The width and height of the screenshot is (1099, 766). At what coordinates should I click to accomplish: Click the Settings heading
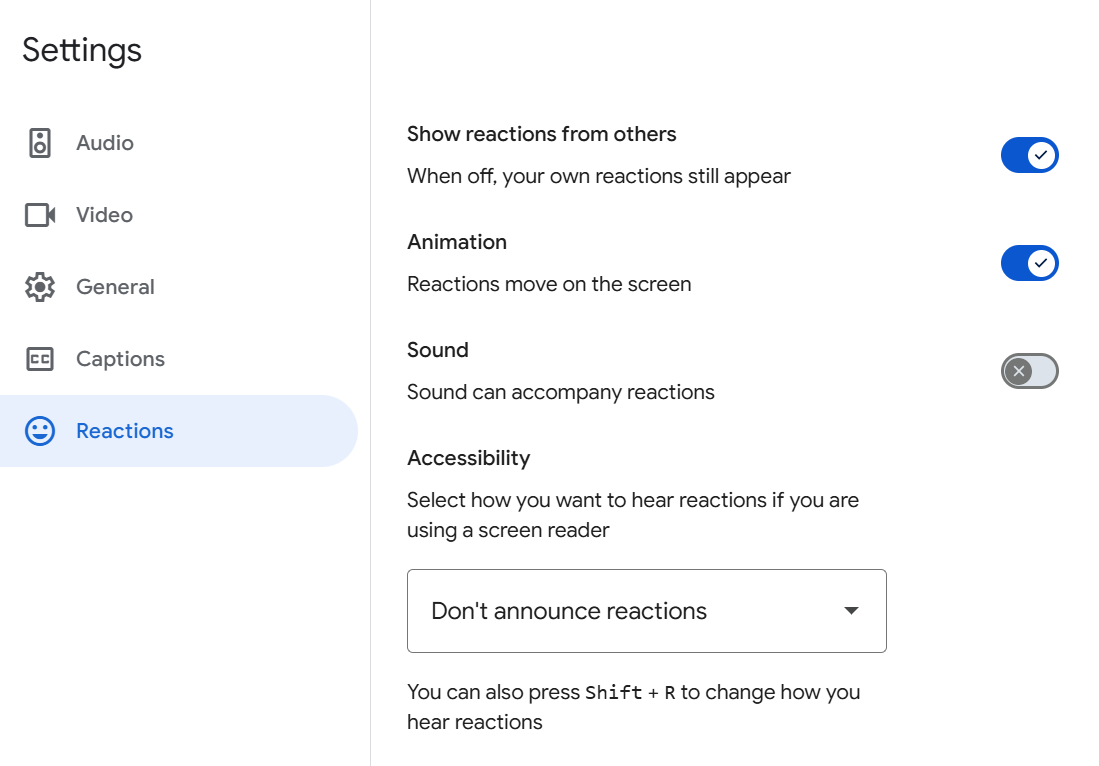[x=82, y=50]
